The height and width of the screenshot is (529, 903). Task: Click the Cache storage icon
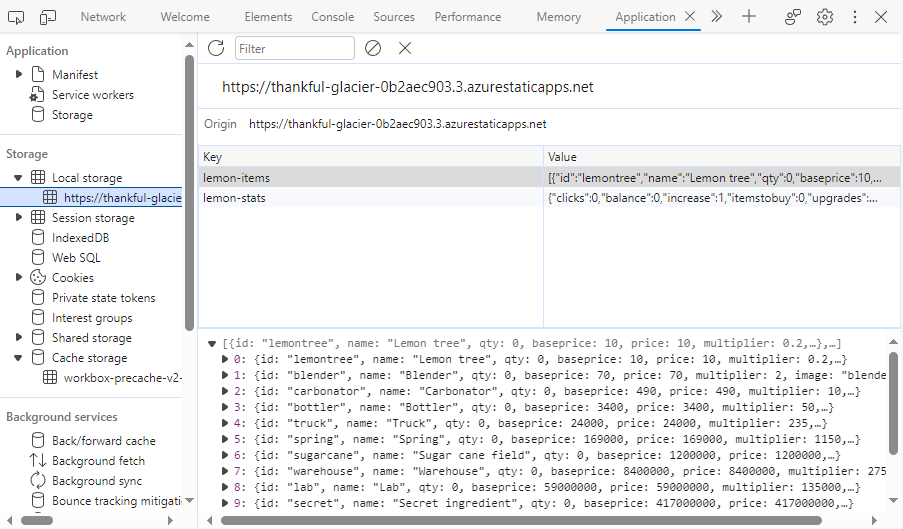(x=38, y=357)
